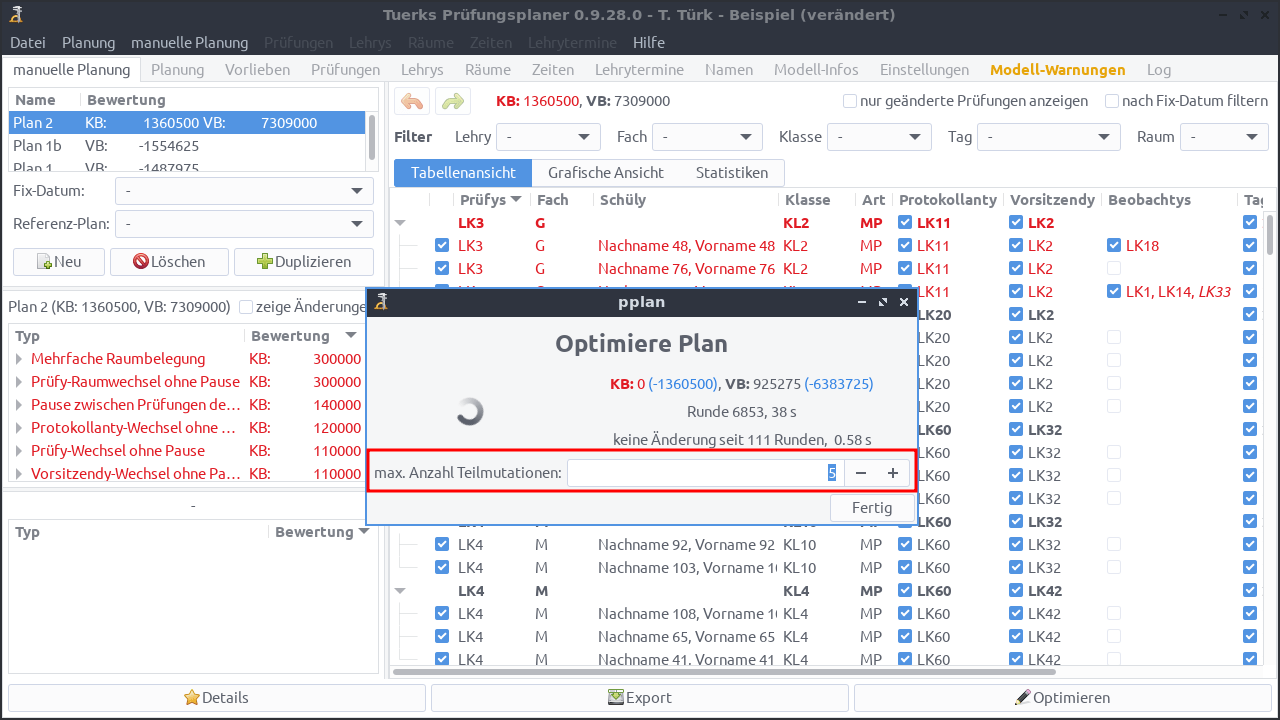Screen dimensions: 1280x720
Task: Switch to the Modell-Warnungen tab
Action: click(1057, 70)
